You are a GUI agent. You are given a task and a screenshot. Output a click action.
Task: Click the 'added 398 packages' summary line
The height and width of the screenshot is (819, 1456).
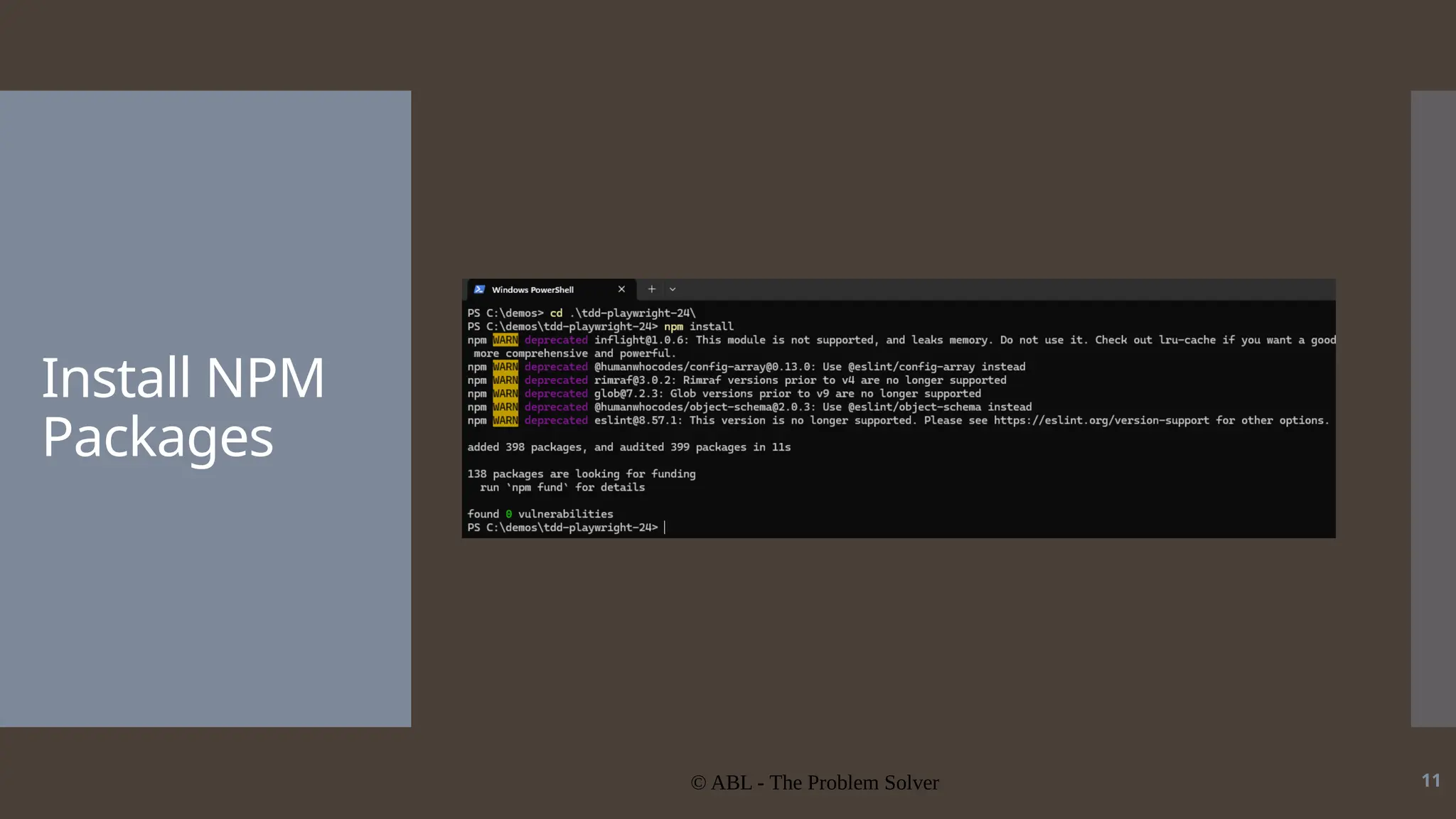pyautogui.click(x=628, y=447)
